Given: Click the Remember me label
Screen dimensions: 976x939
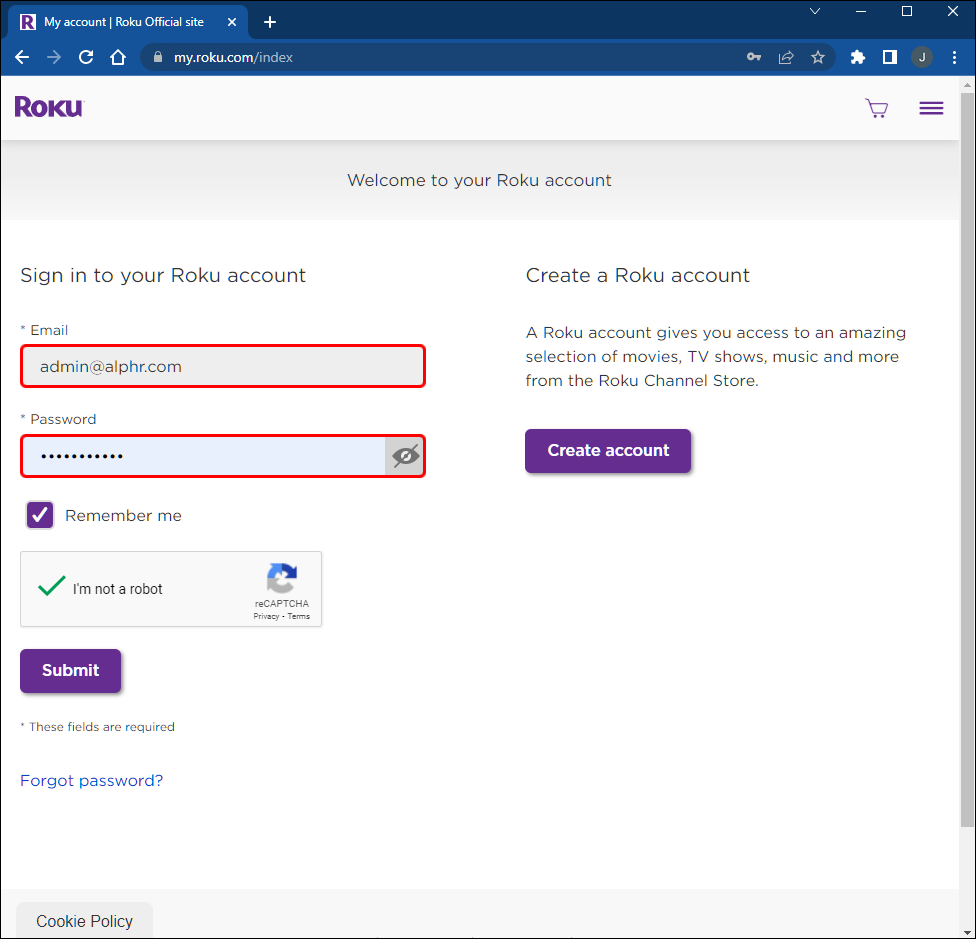Looking at the screenshot, I should 123,515.
